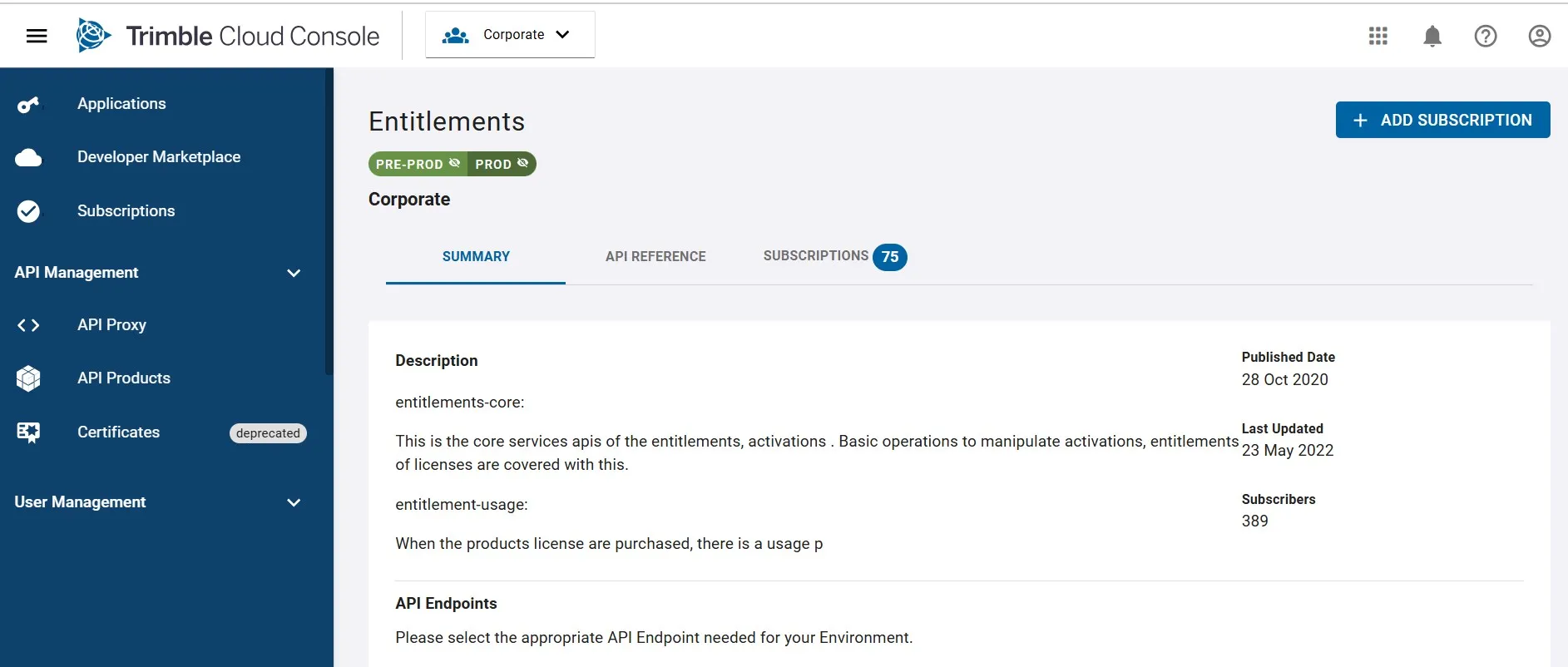Open Applications in the sidebar
The height and width of the screenshot is (667, 1568).
tap(121, 104)
